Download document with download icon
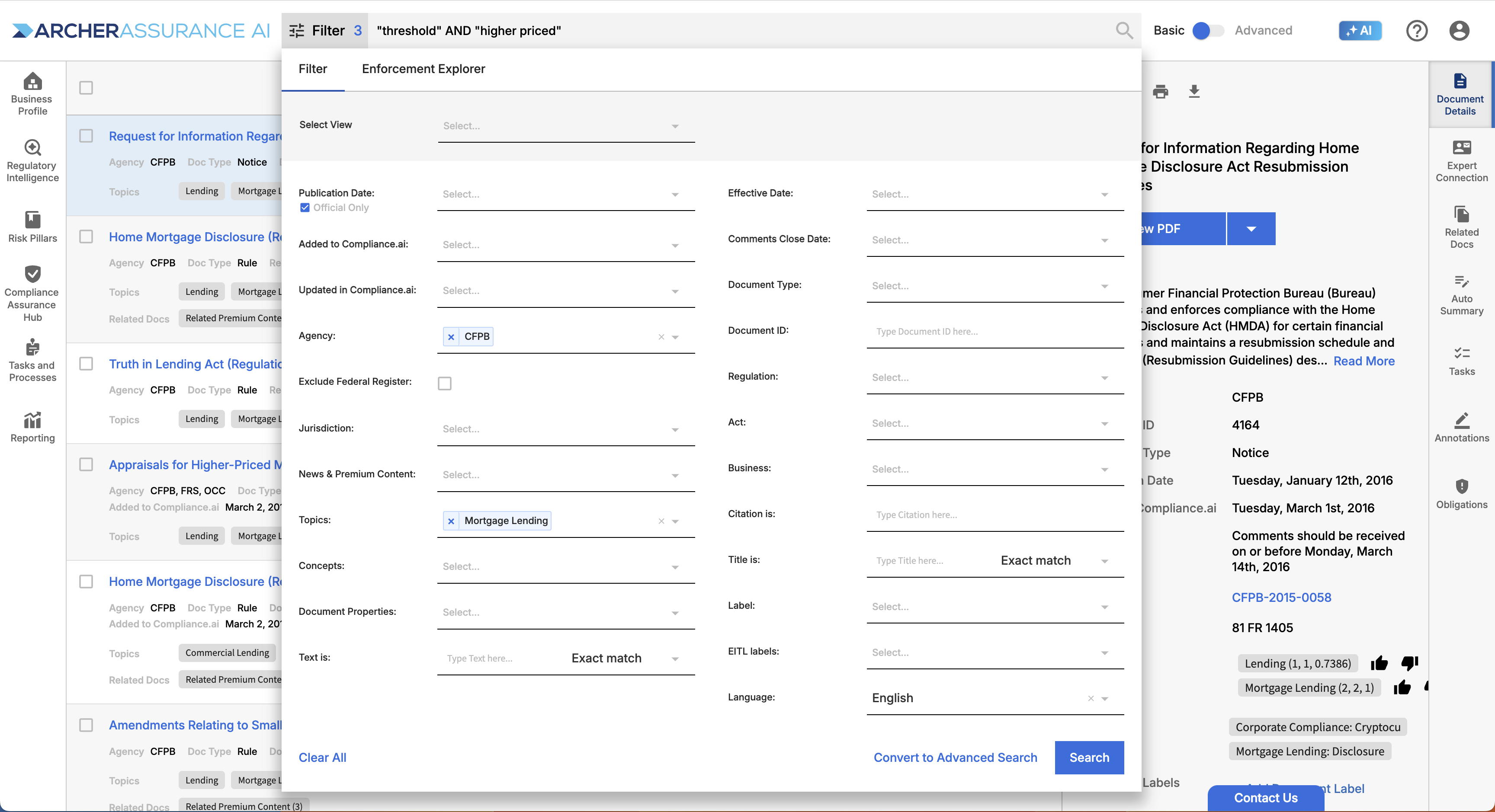This screenshot has width=1495, height=812. (1194, 91)
